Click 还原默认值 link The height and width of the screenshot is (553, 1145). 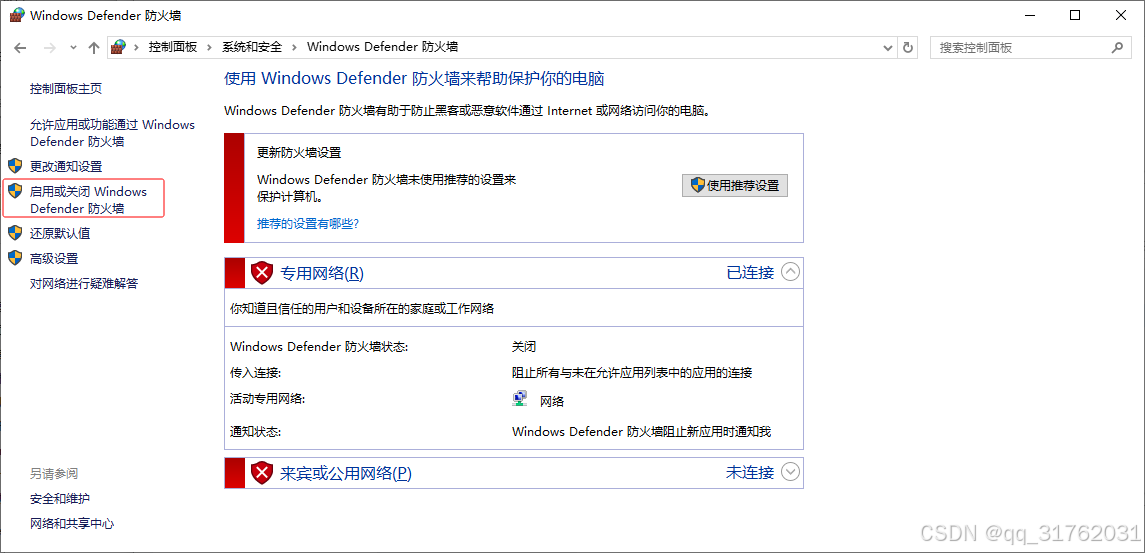pos(60,233)
